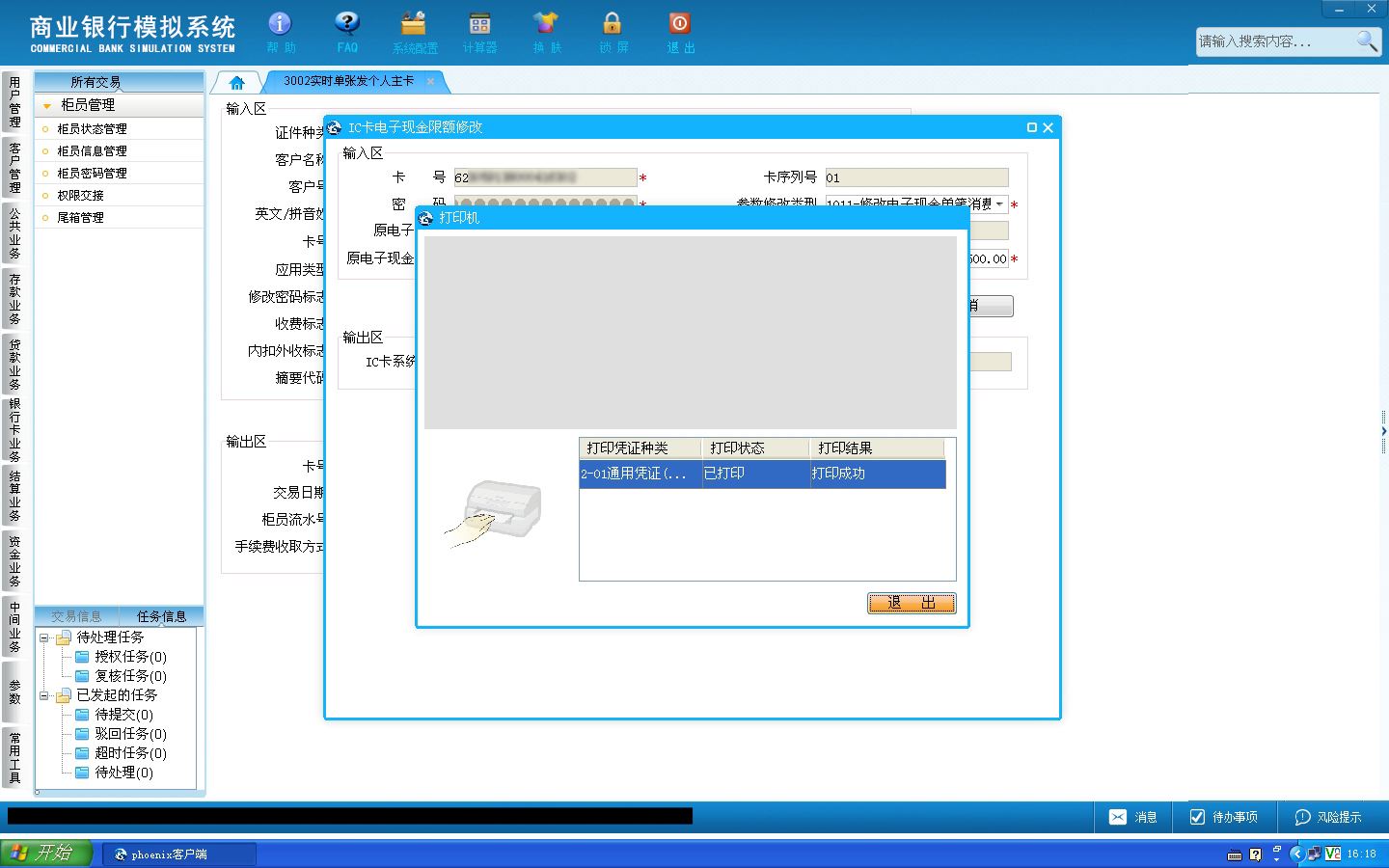This screenshot has width=1389, height=868.
Task: Switch to the 任务信息 tab
Action: [x=161, y=616]
